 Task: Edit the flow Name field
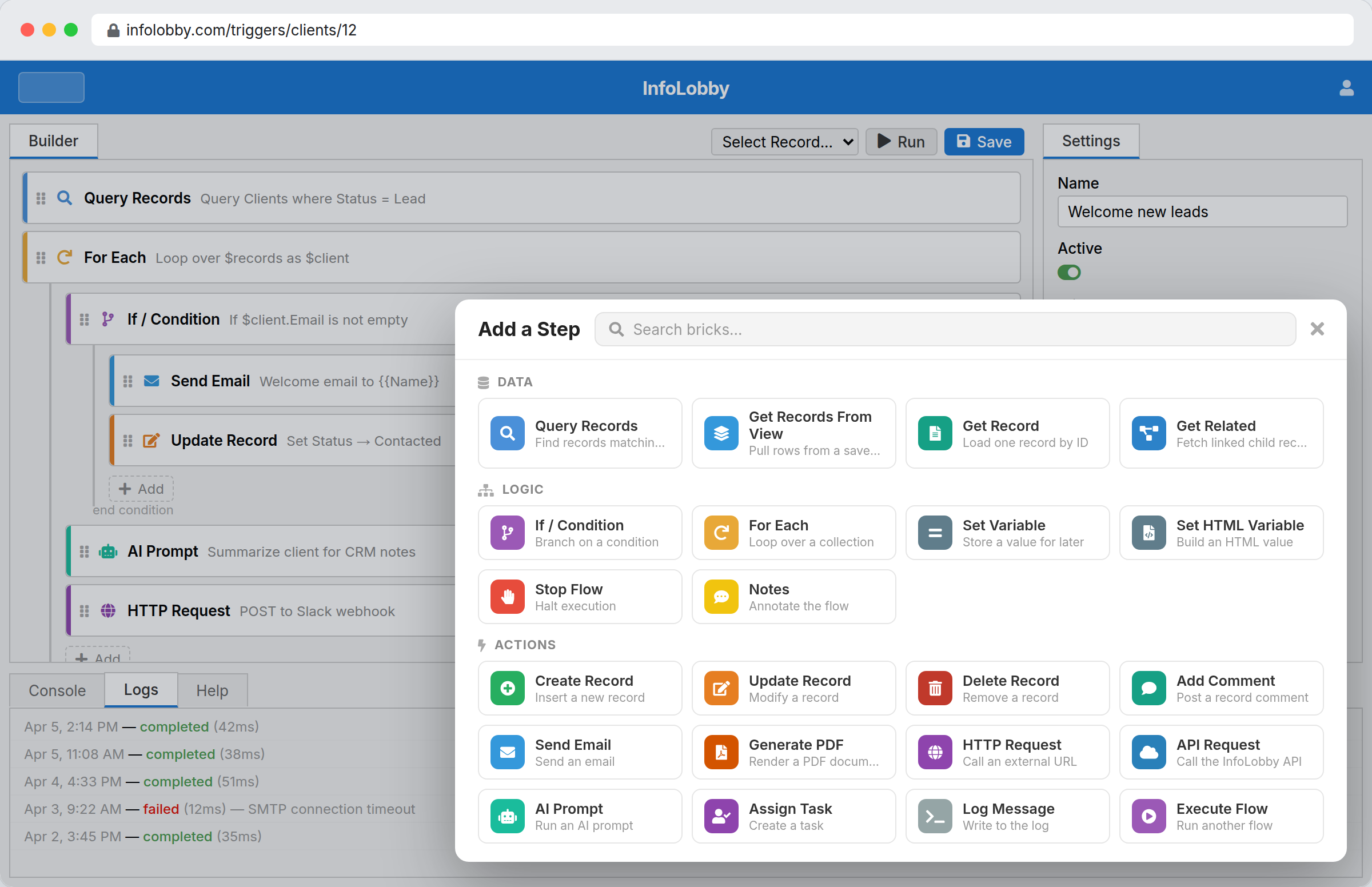click(1202, 211)
